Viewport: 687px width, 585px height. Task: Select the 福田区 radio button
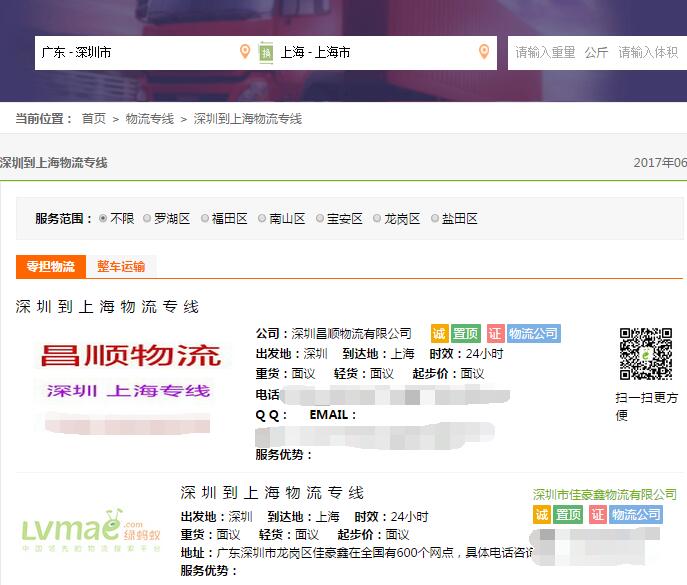[204, 218]
